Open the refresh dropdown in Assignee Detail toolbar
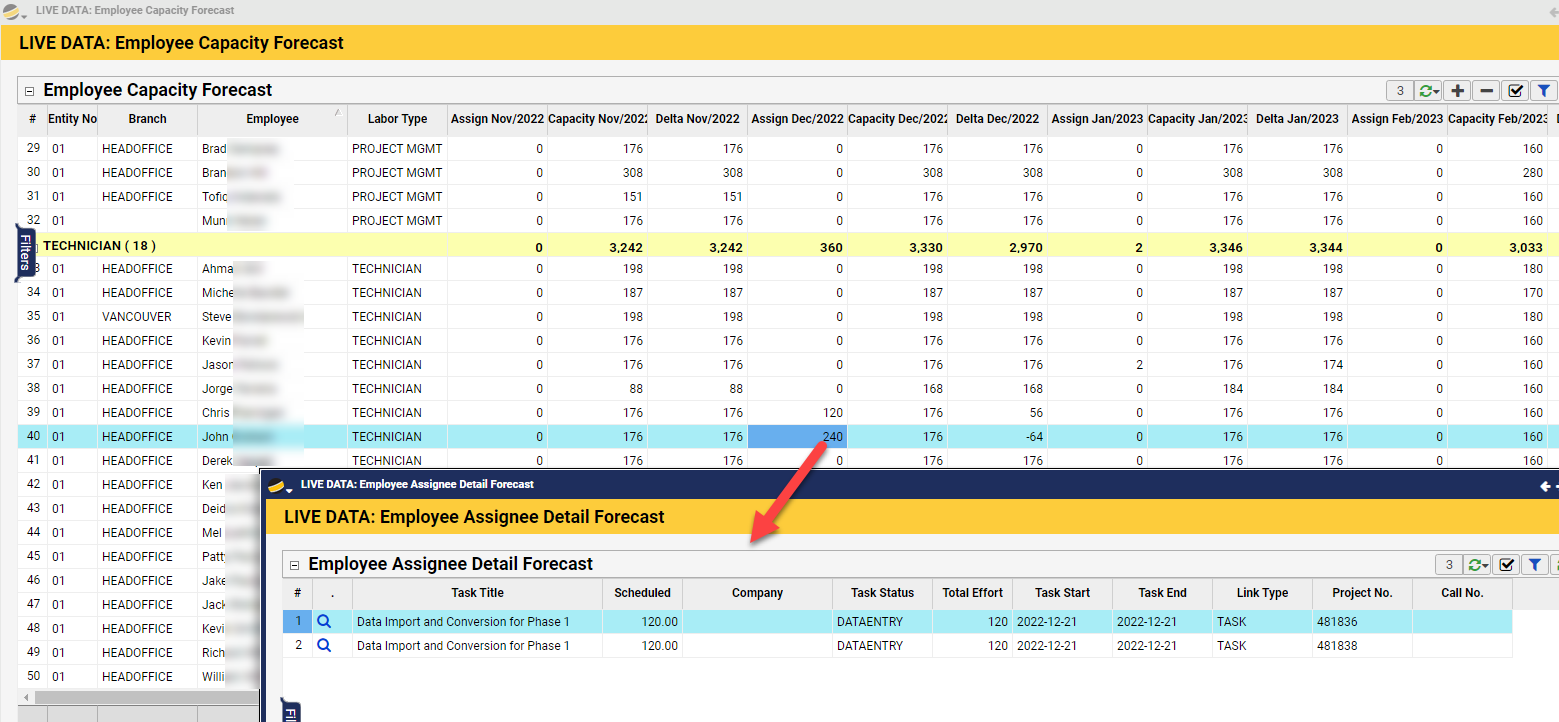Screen dimensions: 1559x722 (x=1477, y=565)
